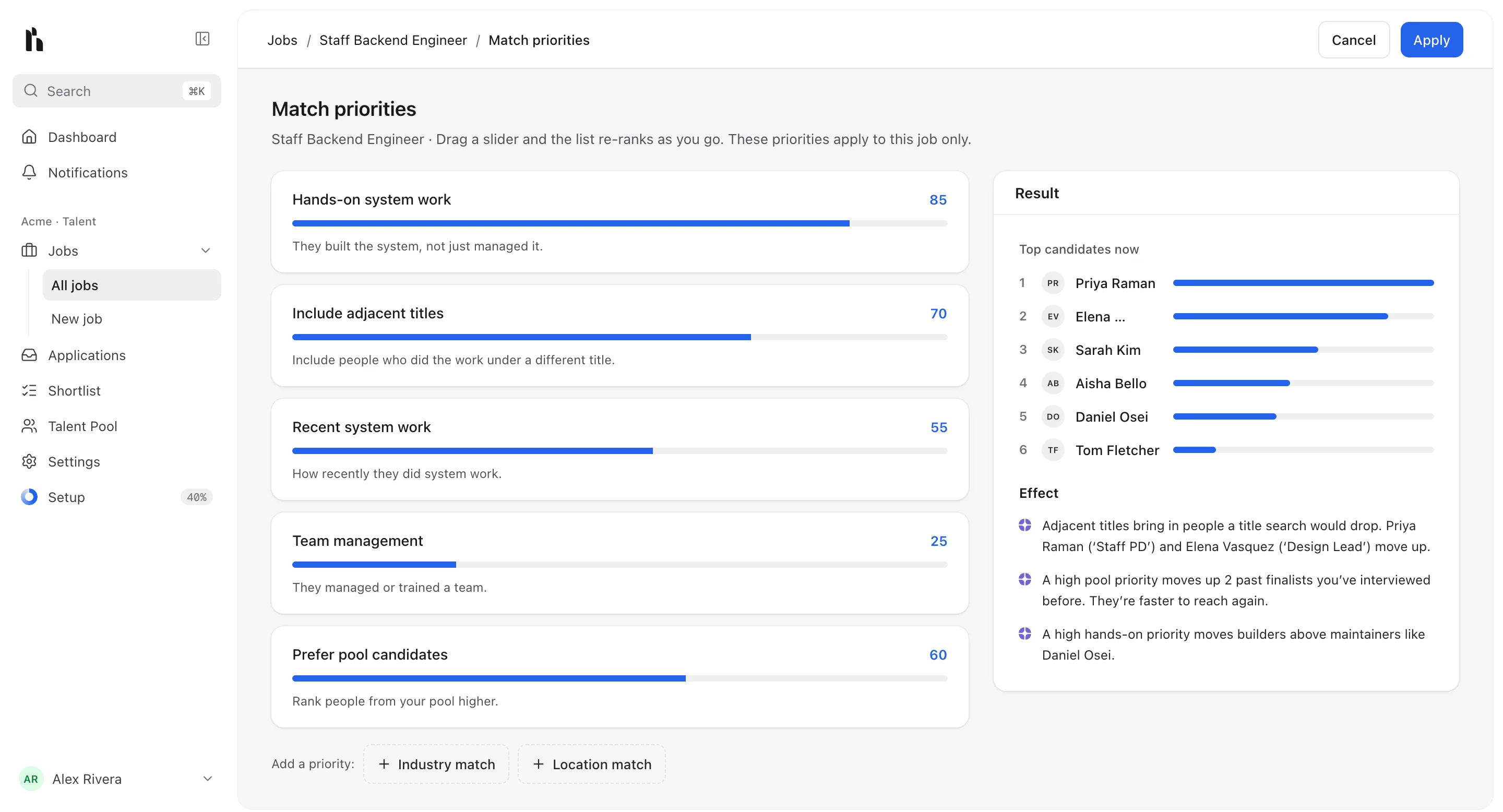Collapse the sidebar with the panel icon
The width and height of the screenshot is (1503, 812).
pos(202,39)
